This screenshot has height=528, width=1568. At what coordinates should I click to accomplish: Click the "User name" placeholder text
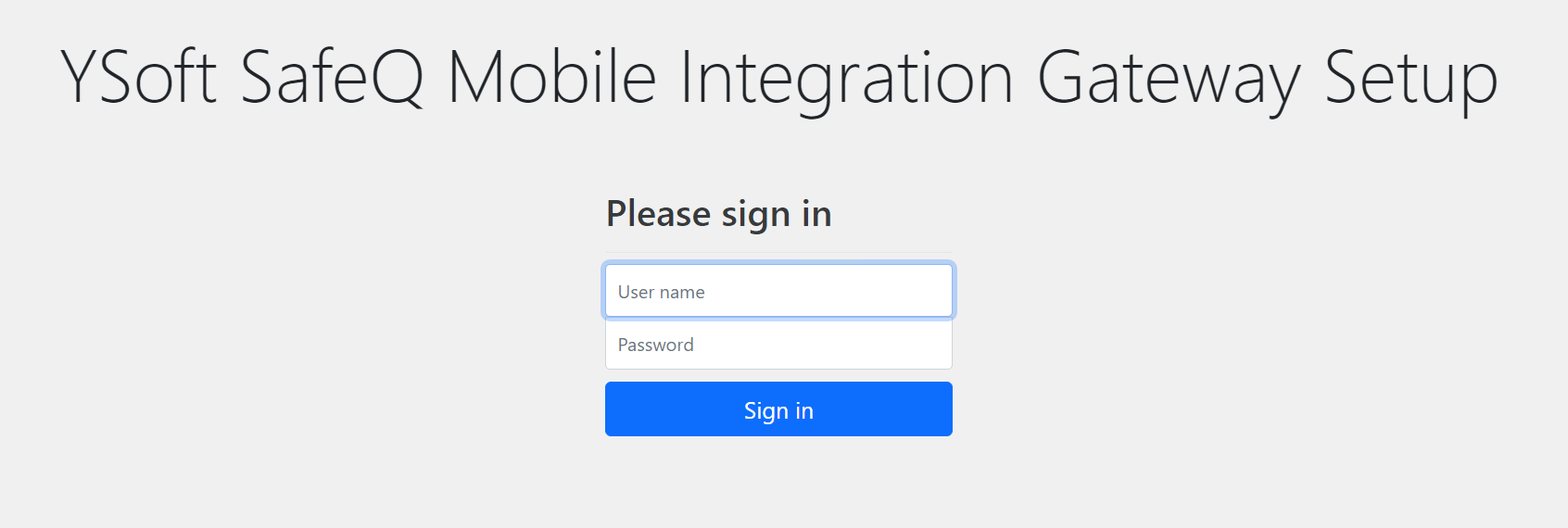(661, 293)
